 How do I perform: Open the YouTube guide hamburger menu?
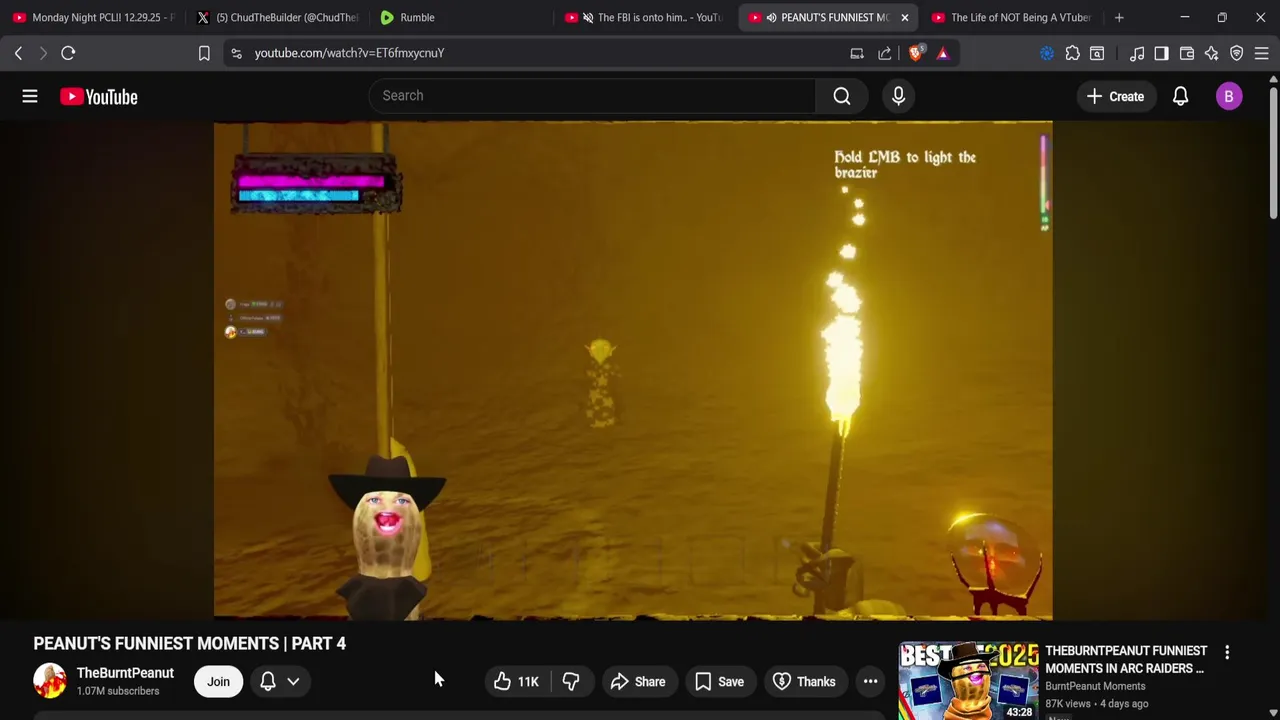[x=30, y=96]
